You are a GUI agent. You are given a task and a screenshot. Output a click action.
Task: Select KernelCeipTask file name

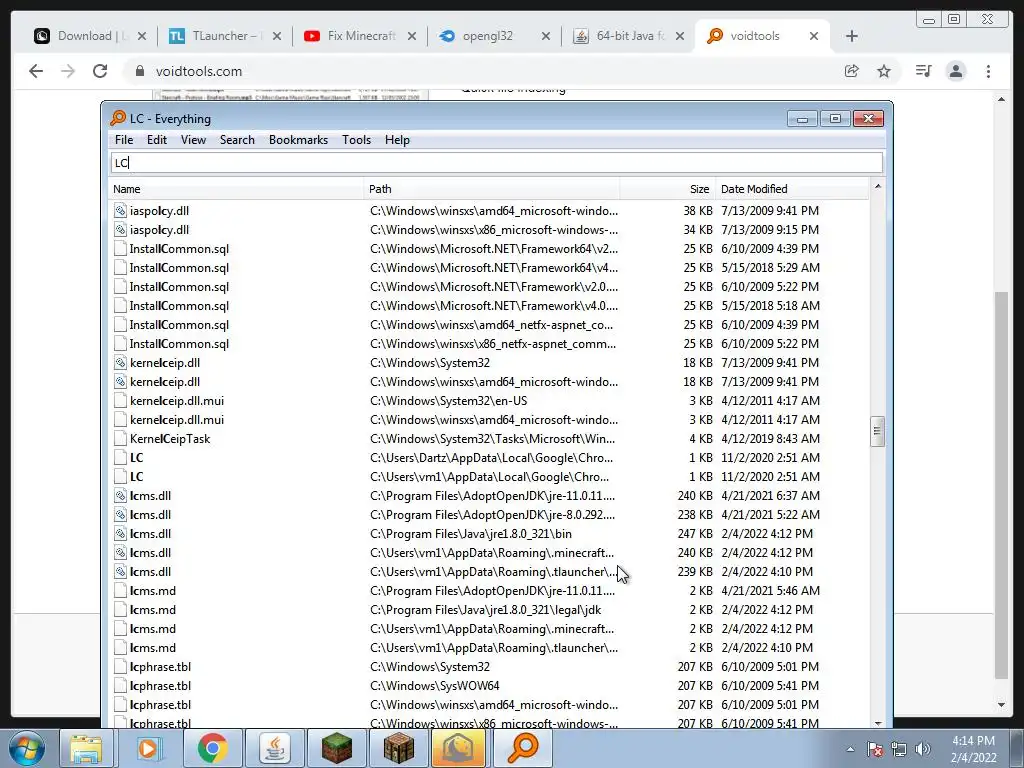170,439
